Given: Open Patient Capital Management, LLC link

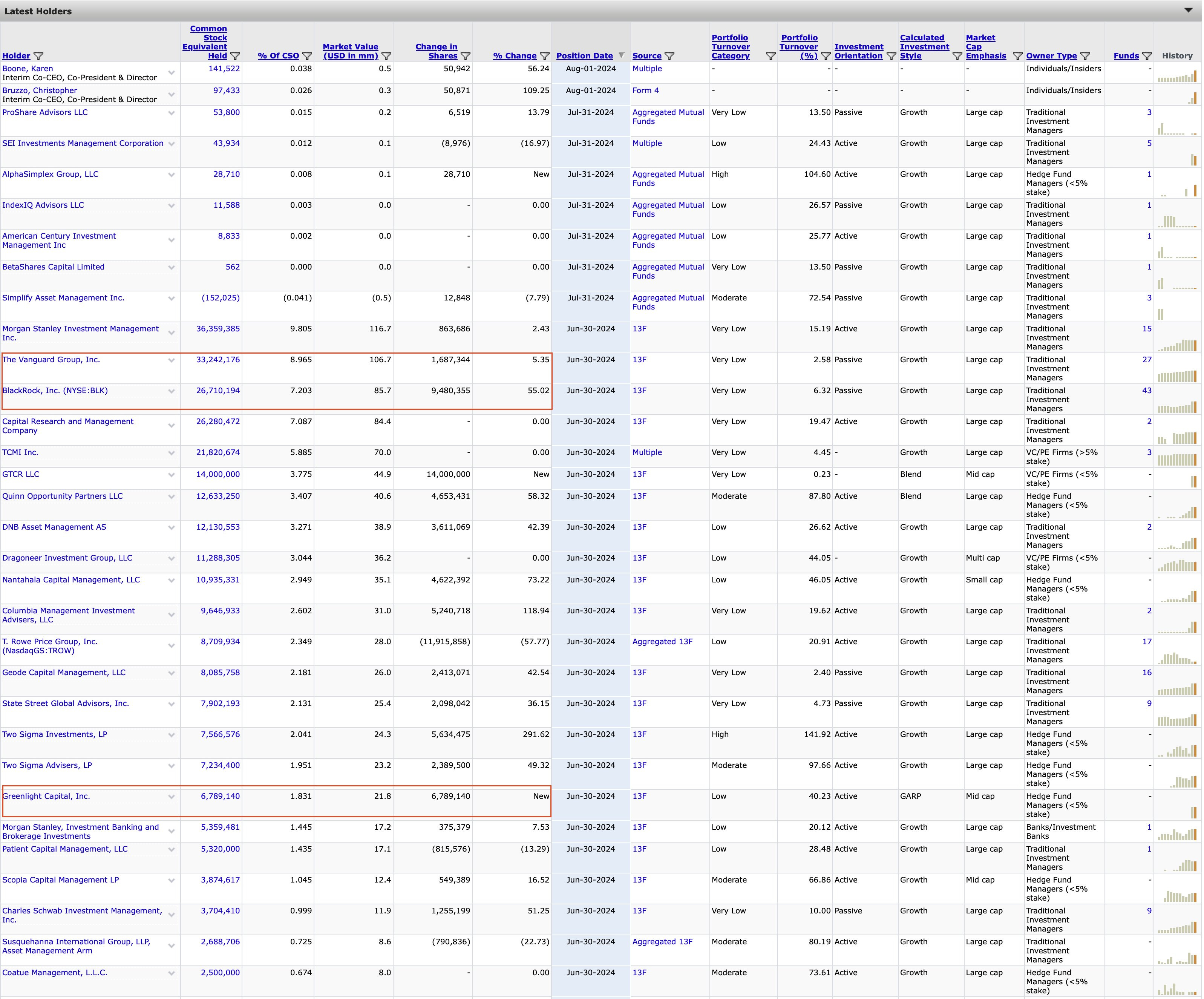Looking at the screenshot, I should coord(65,849).
